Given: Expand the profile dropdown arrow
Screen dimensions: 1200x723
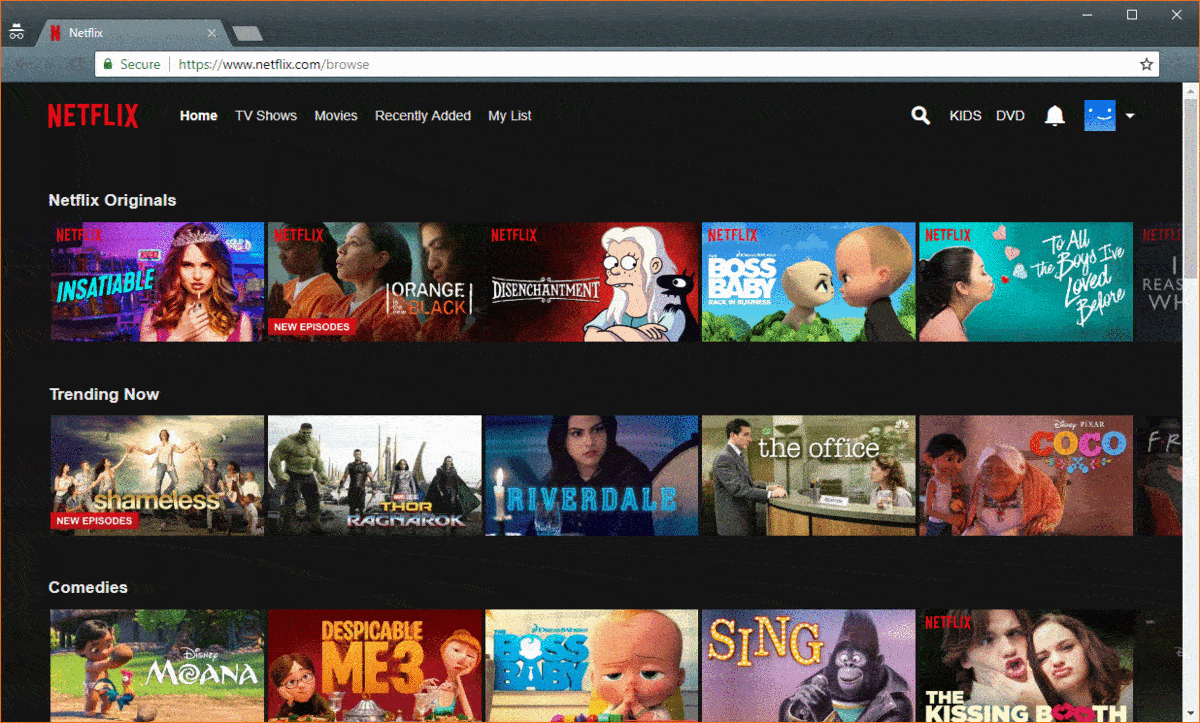Looking at the screenshot, I should (x=1130, y=116).
